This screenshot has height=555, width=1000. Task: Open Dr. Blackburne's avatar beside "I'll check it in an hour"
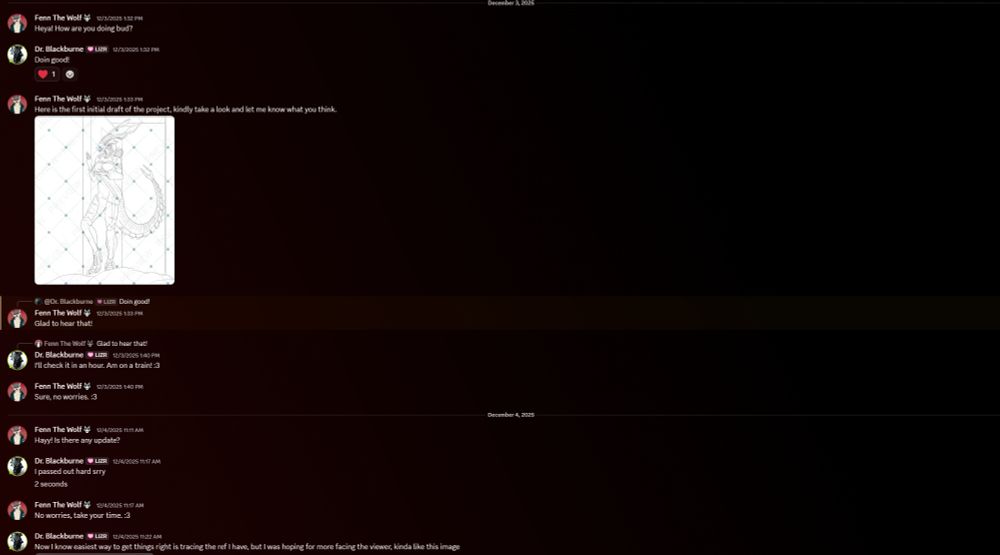pyautogui.click(x=17, y=360)
